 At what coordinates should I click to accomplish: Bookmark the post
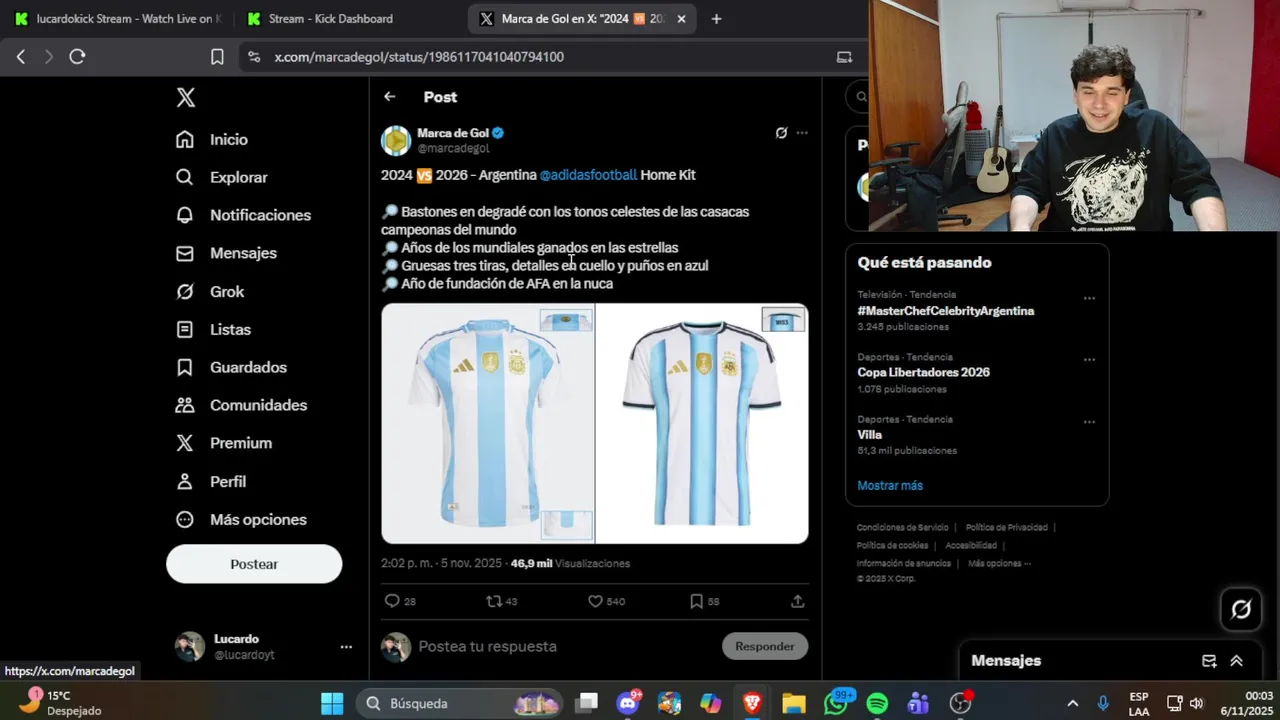pos(696,601)
